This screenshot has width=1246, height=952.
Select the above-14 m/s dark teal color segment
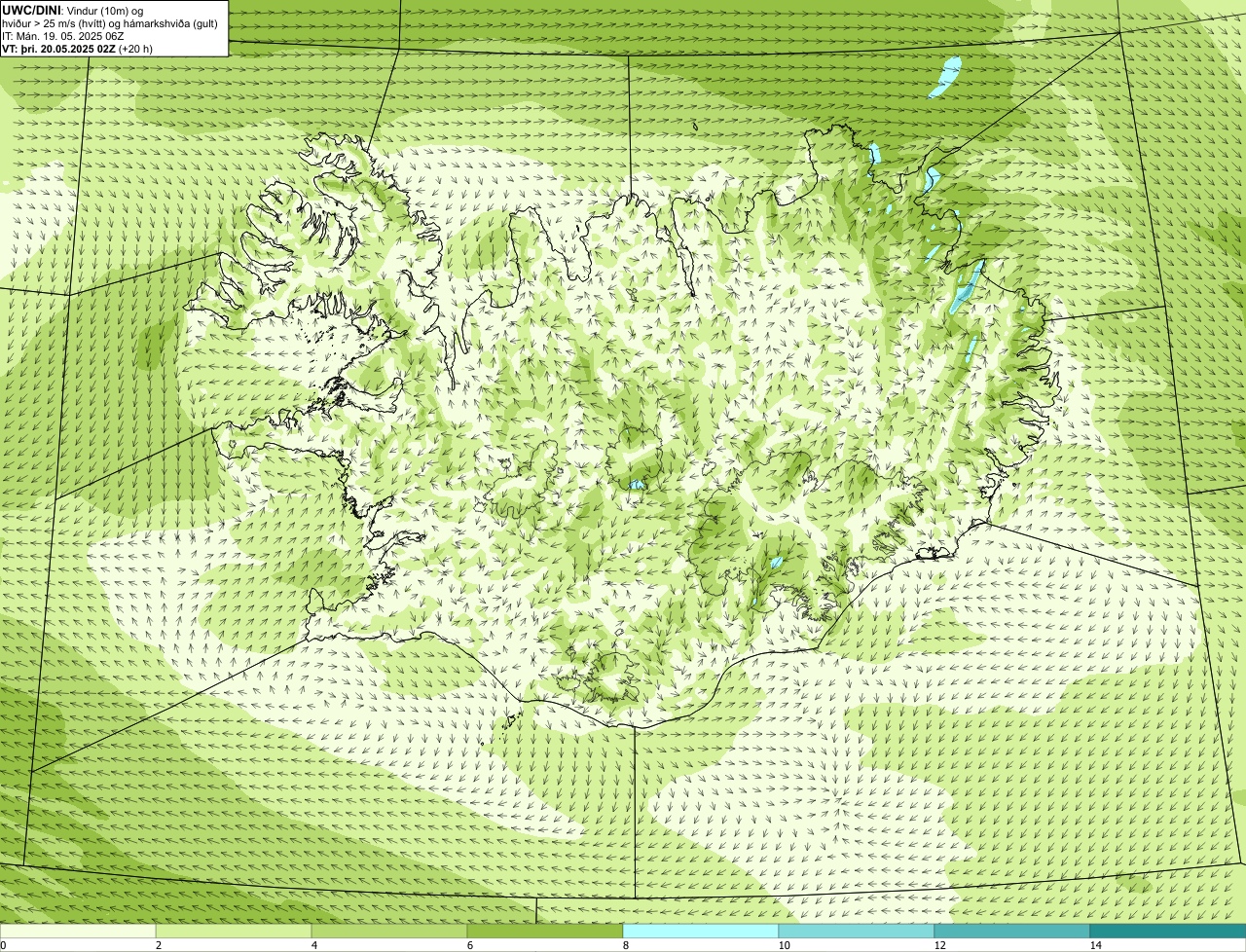click(x=1168, y=931)
